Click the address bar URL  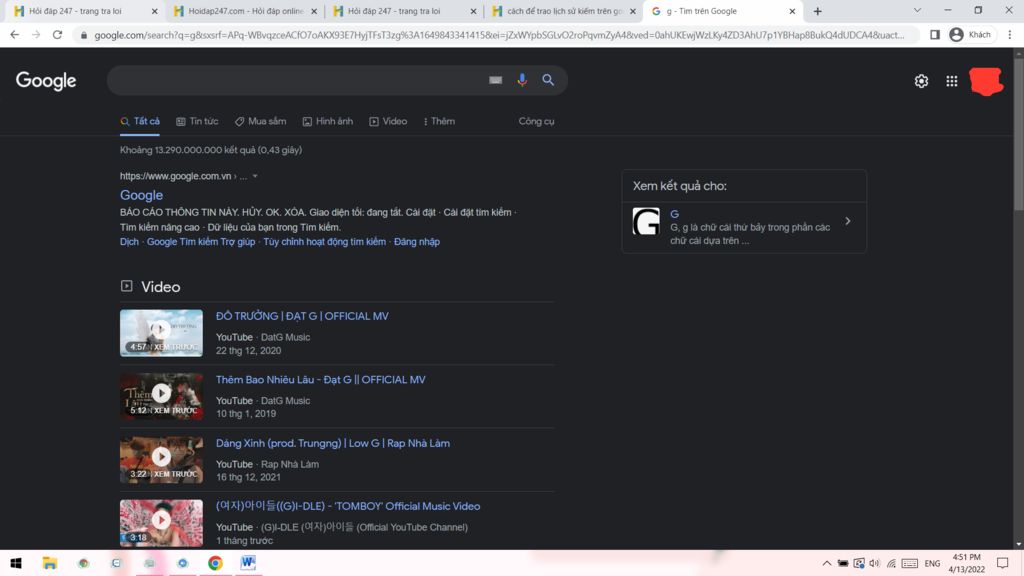pos(499,35)
